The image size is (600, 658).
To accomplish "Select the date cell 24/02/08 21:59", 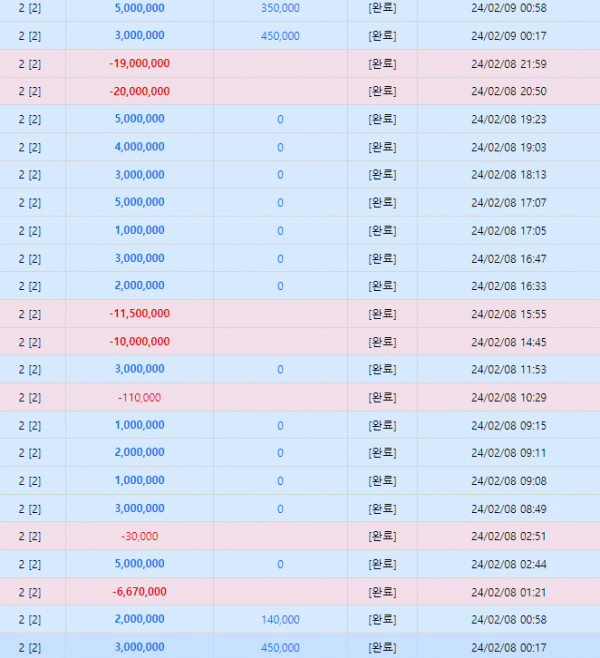I will [509, 64].
